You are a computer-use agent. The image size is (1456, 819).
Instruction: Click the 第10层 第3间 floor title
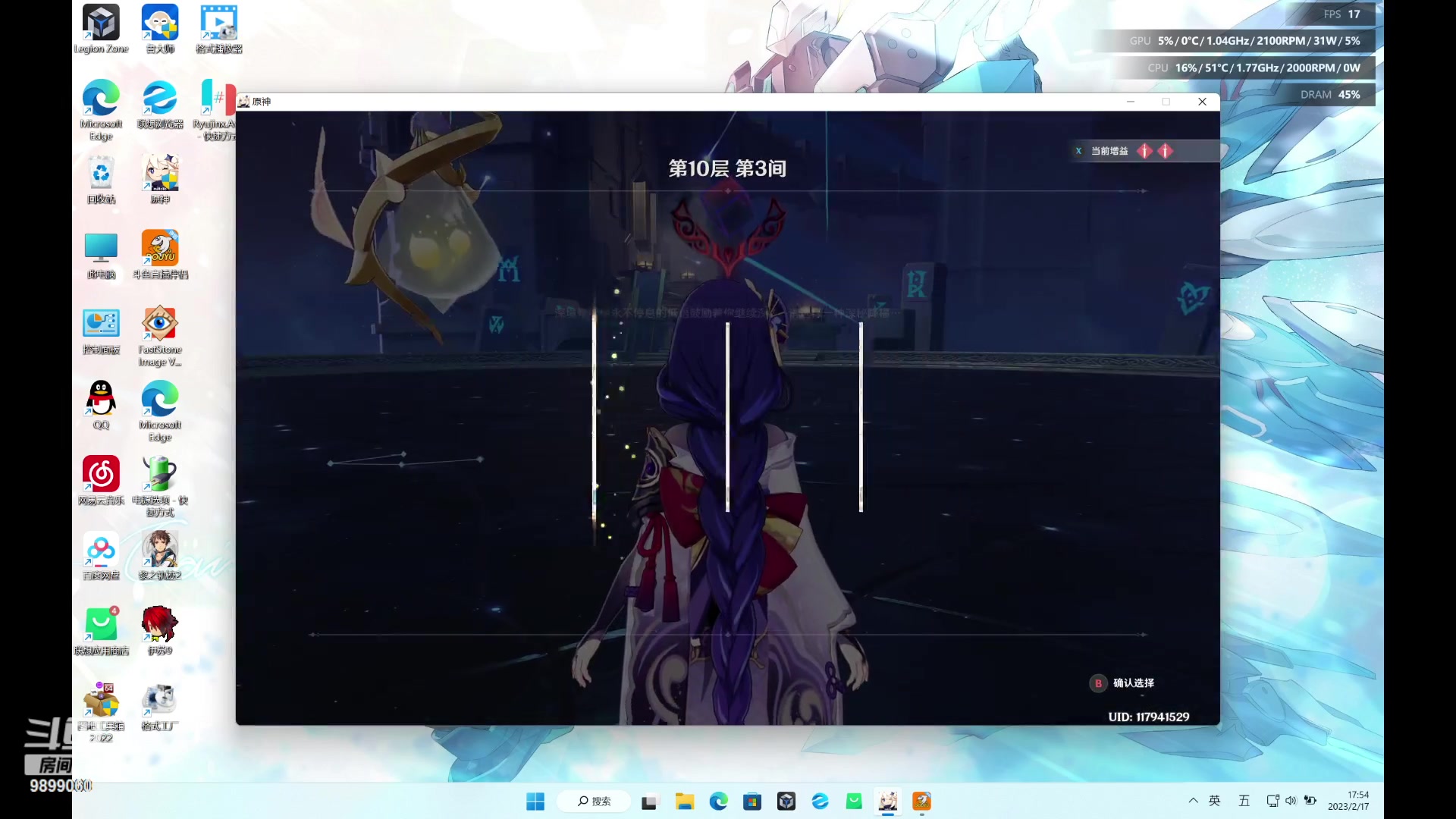[727, 168]
